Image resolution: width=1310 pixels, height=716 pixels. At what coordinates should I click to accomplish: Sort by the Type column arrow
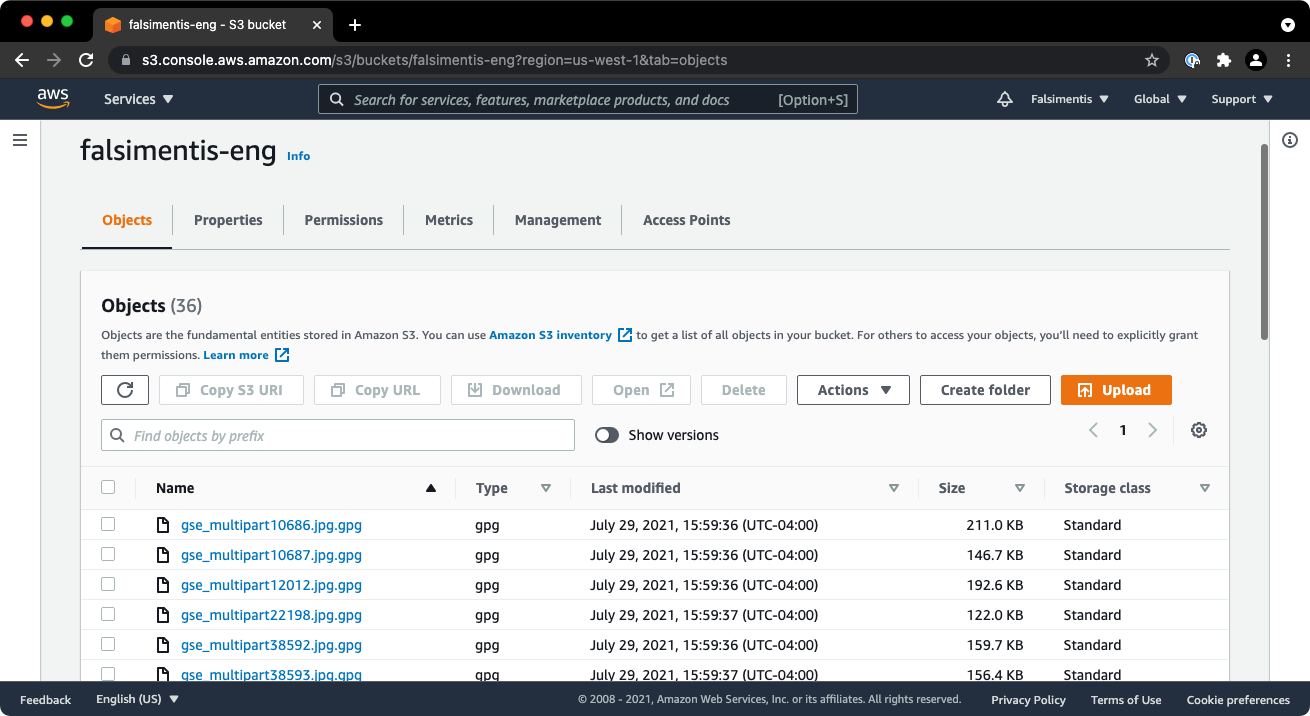pyautogui.click(x=546, y=488)
